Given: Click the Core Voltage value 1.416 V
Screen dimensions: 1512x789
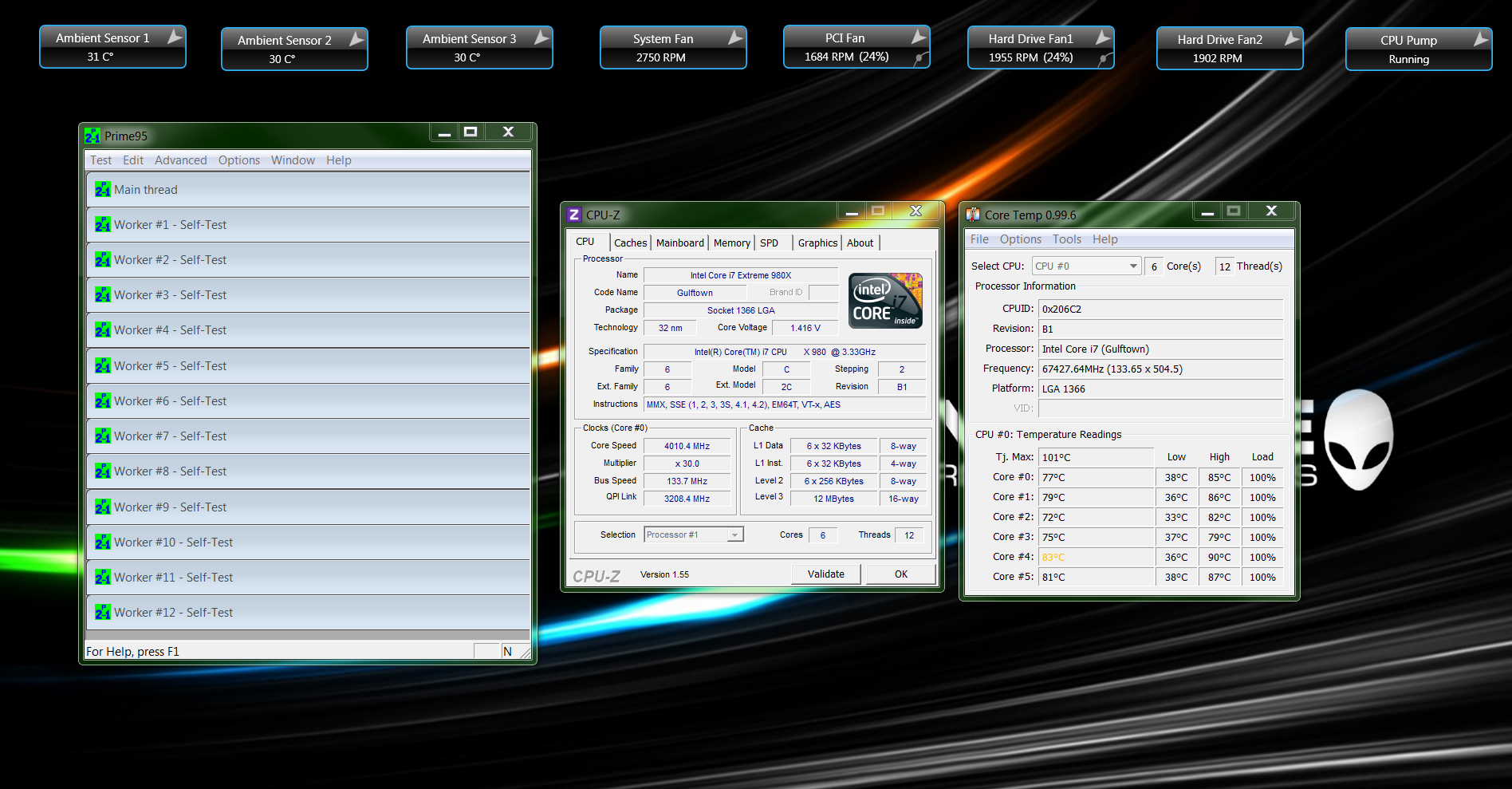Looking at the screenshot, I should (805, 328).
